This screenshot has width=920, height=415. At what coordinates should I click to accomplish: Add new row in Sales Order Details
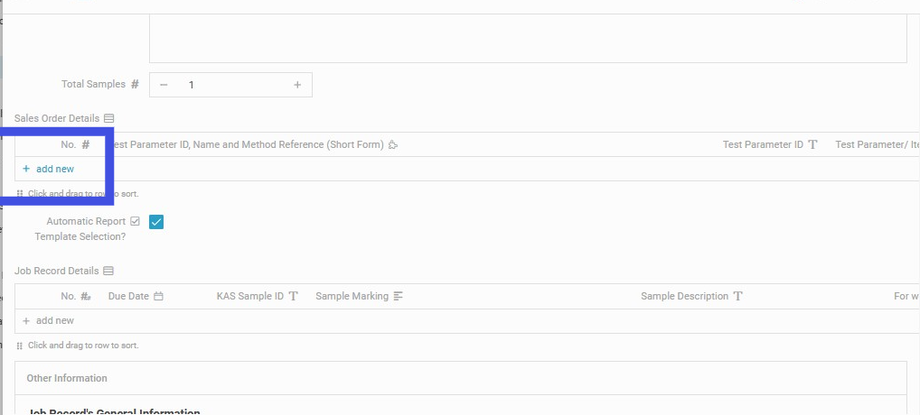pyautogui.click(x=48, y=169)
